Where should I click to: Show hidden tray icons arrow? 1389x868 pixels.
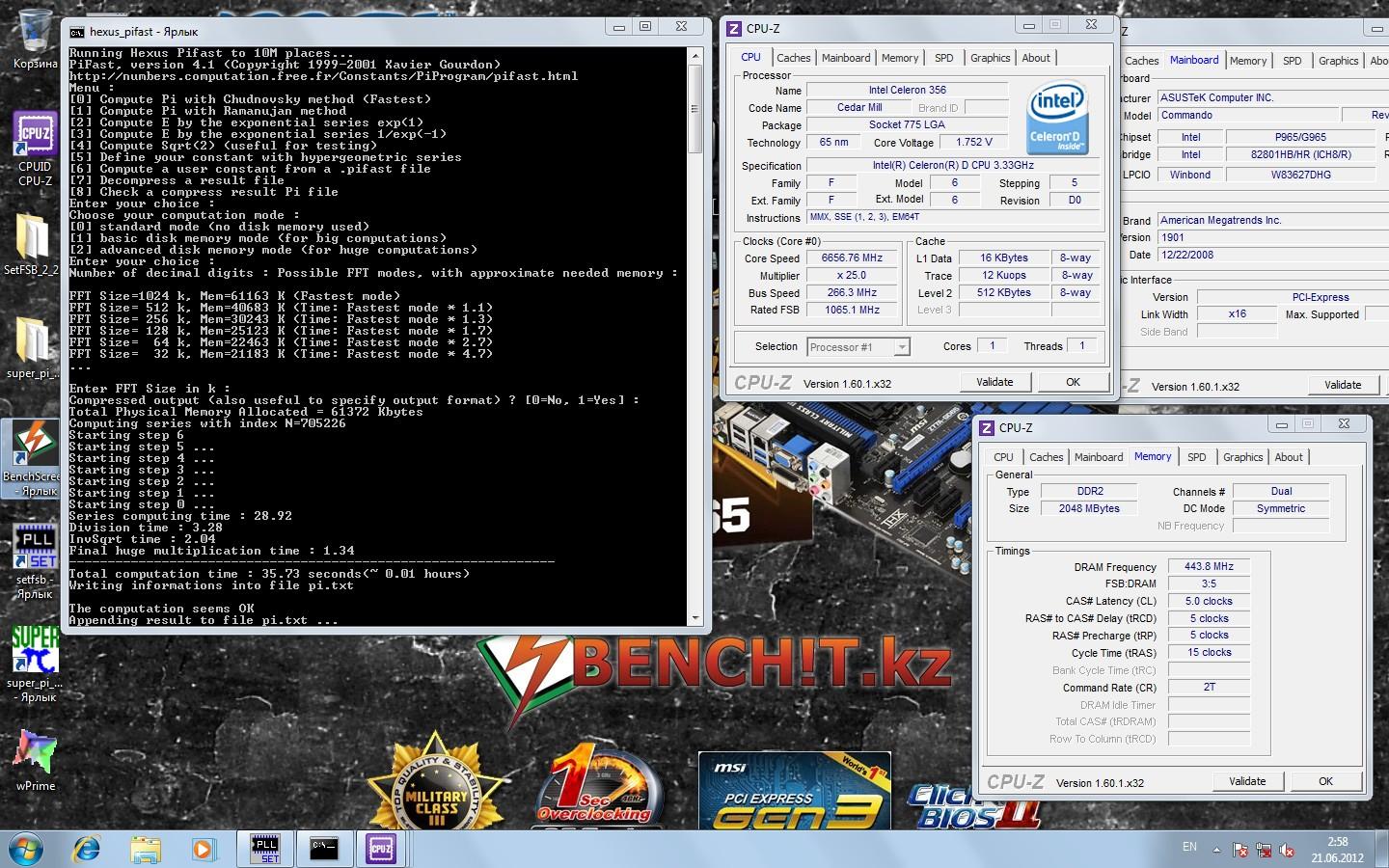(x=1216, y=851)
